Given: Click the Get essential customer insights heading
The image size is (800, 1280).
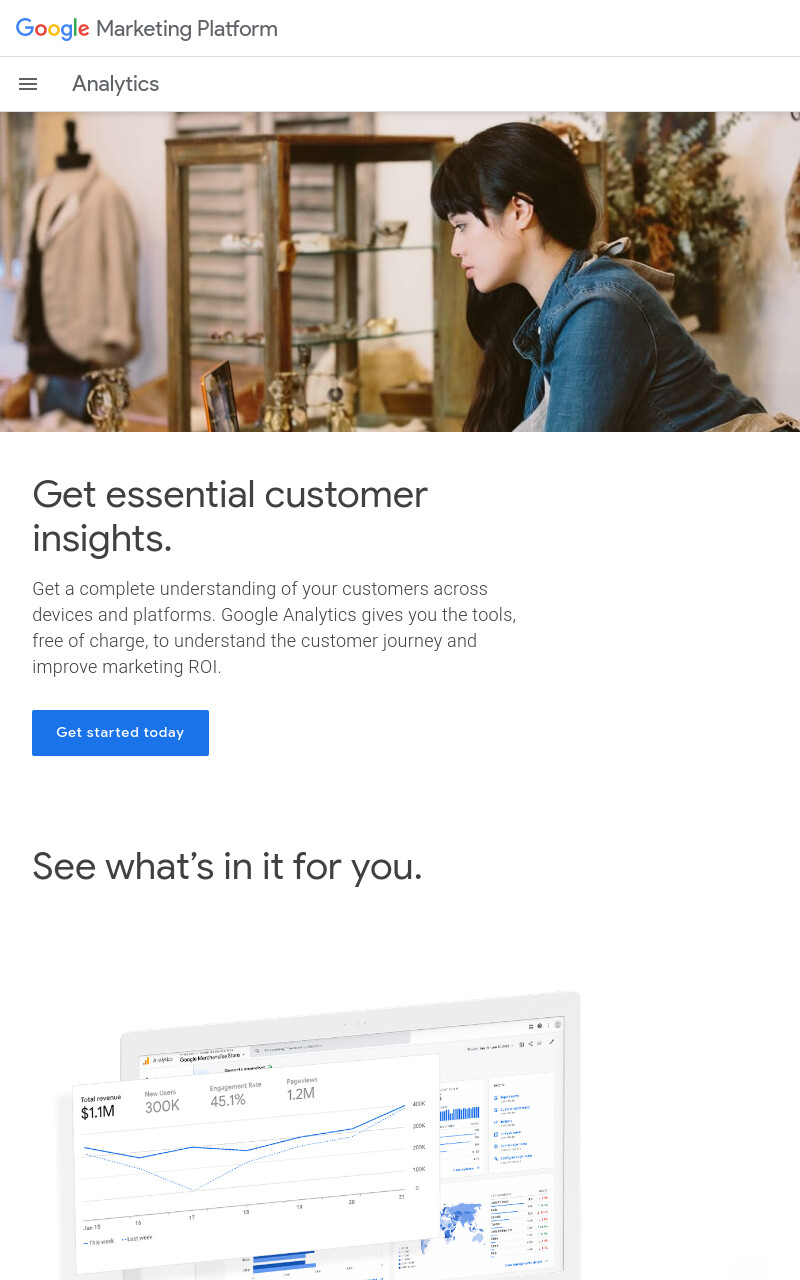Looking at the screenshot, I should point(230,516).
